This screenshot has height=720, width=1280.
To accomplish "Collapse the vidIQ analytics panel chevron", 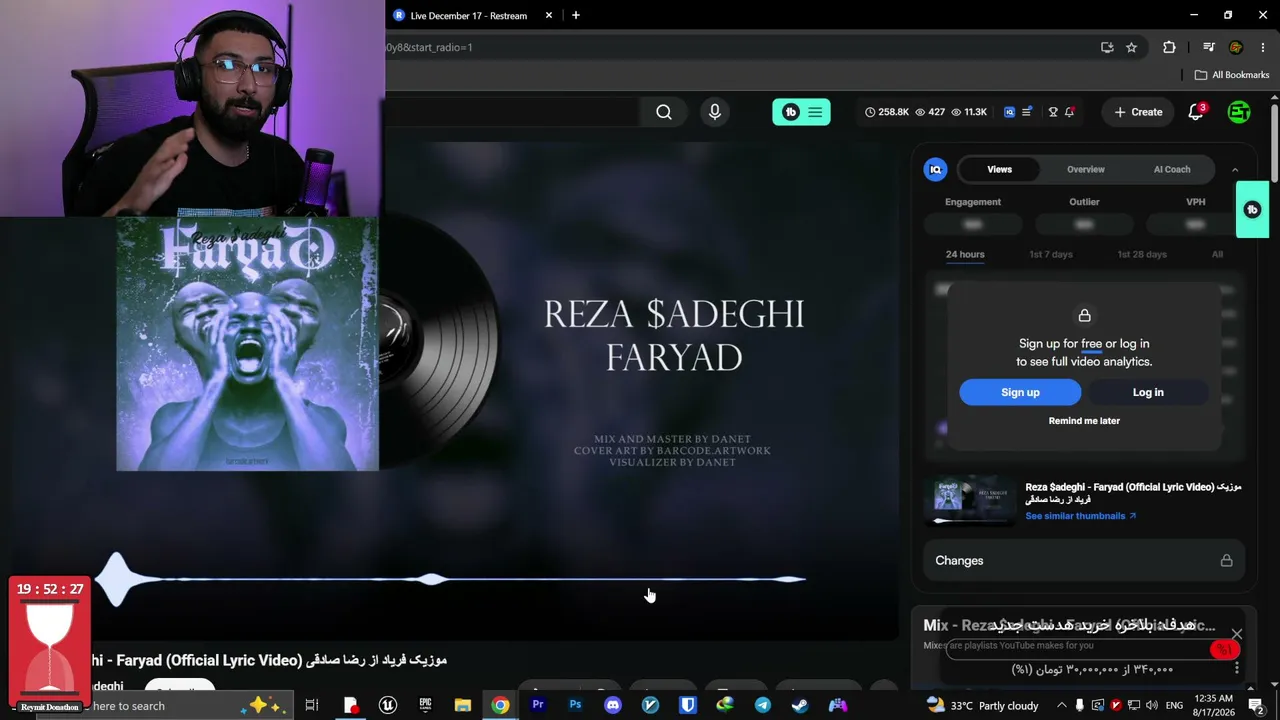I will (1235, 169).
